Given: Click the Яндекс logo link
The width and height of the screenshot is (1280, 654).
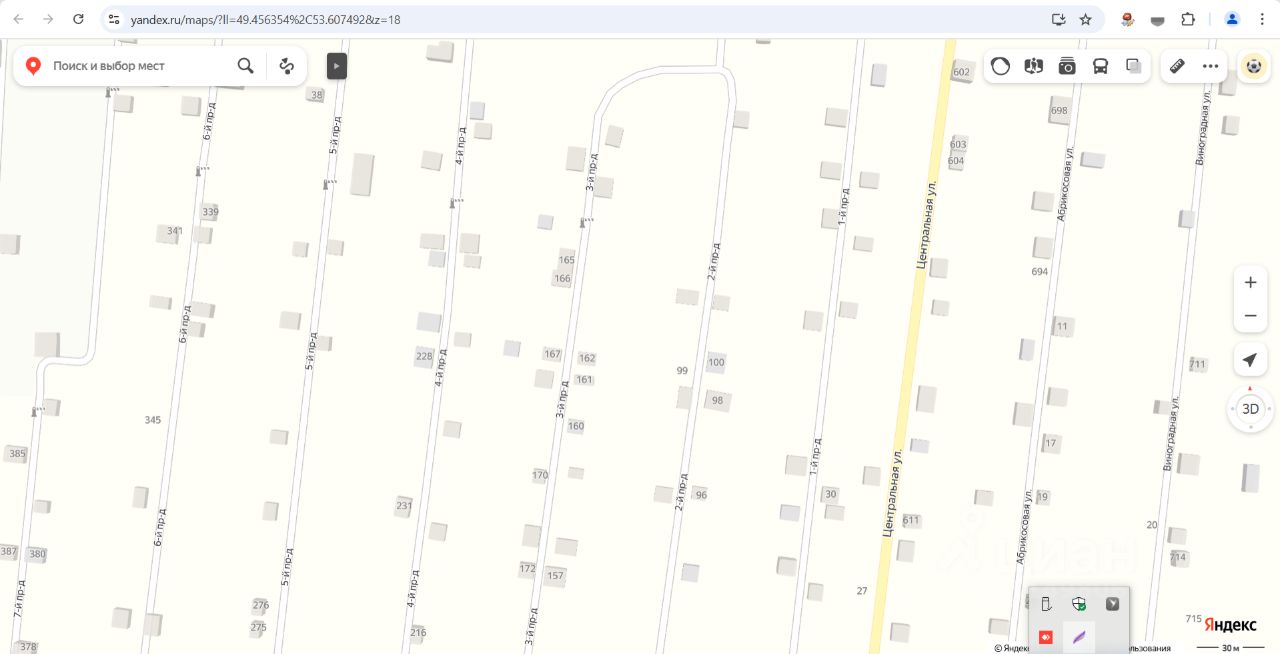Looking at the screenshot, I should pyautogui.click(x=1230, y=624).
